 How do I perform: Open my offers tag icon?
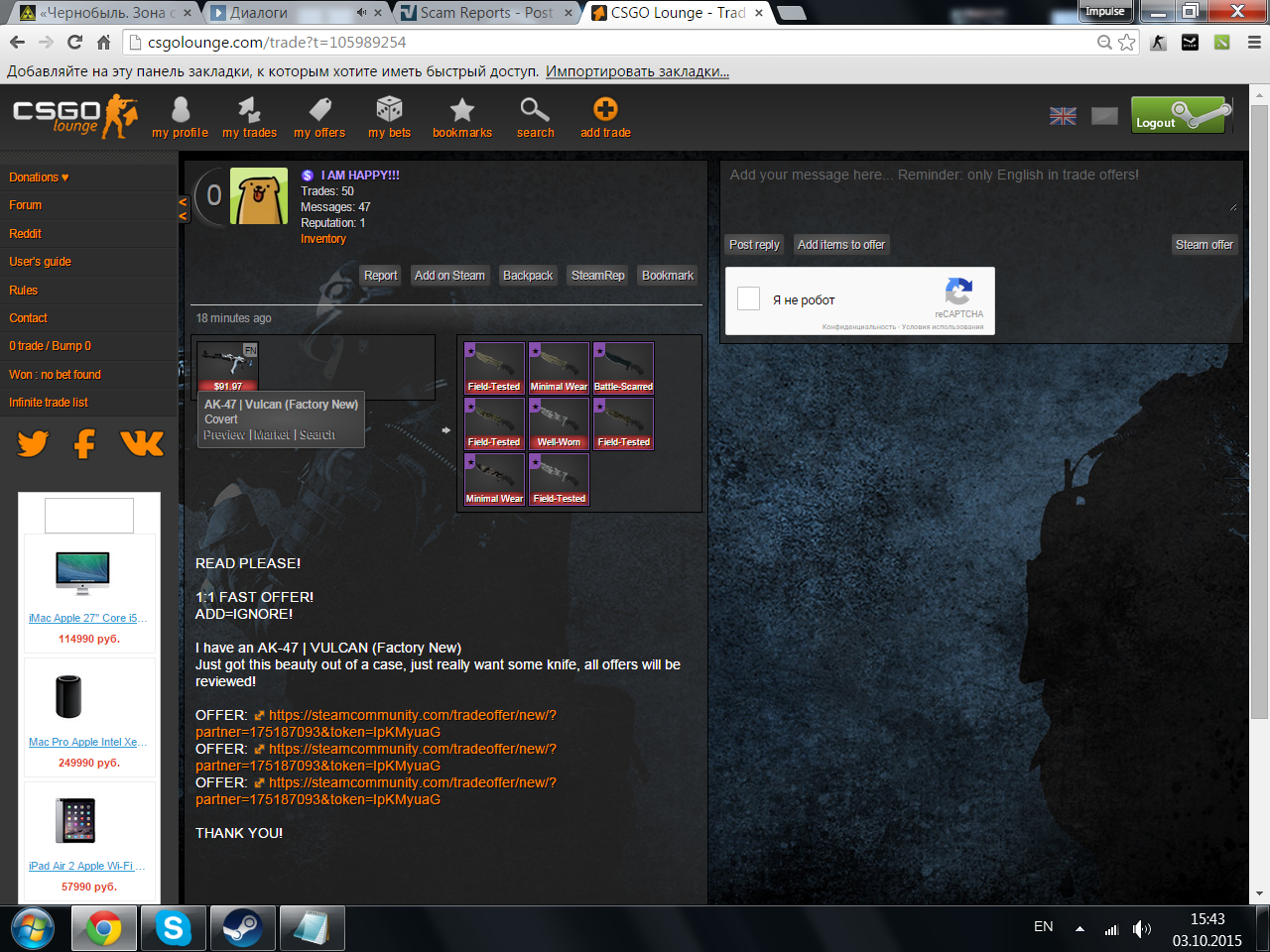tap(319, 109)
